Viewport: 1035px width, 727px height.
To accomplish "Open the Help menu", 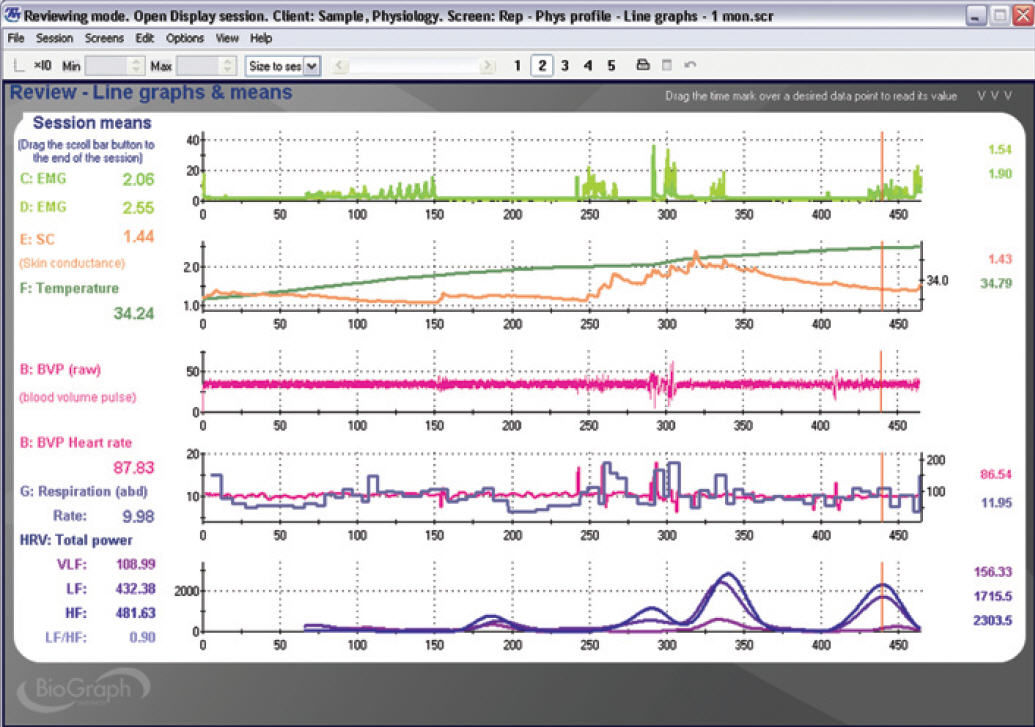I will coord(260,38).
